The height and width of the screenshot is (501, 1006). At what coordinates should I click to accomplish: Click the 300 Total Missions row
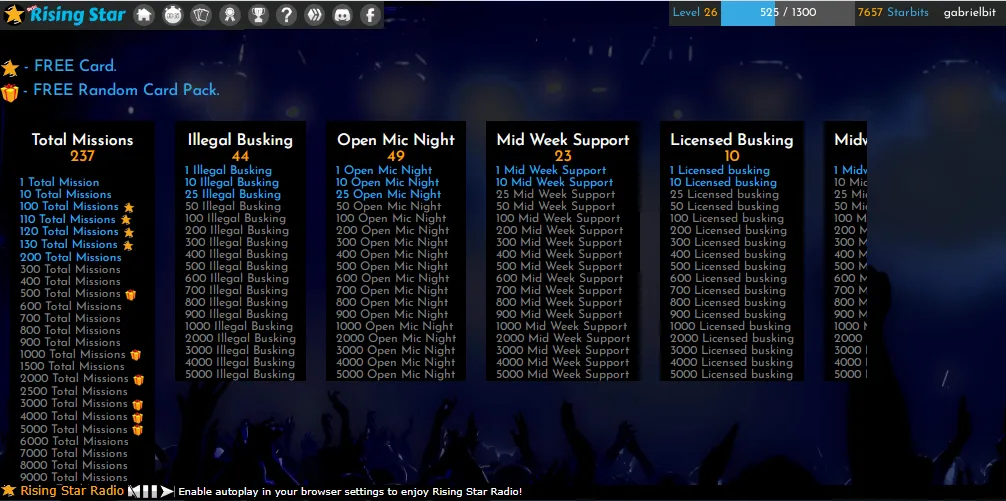(70, 269)
